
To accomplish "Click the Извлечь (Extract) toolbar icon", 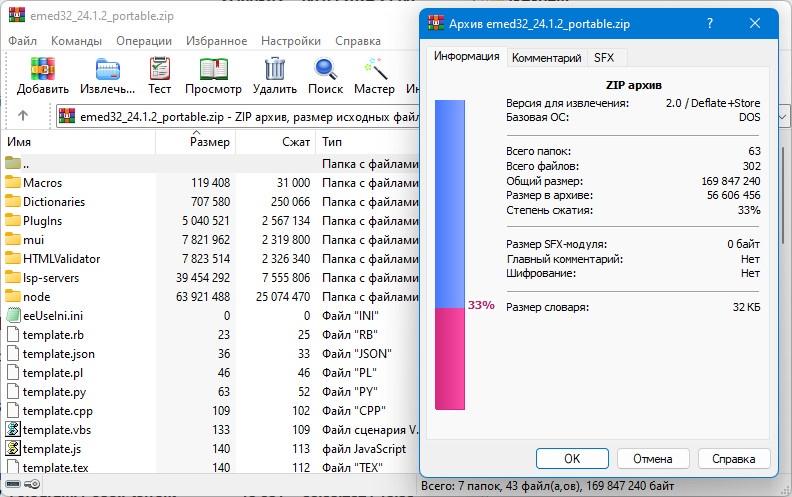I will click(108, 69).
